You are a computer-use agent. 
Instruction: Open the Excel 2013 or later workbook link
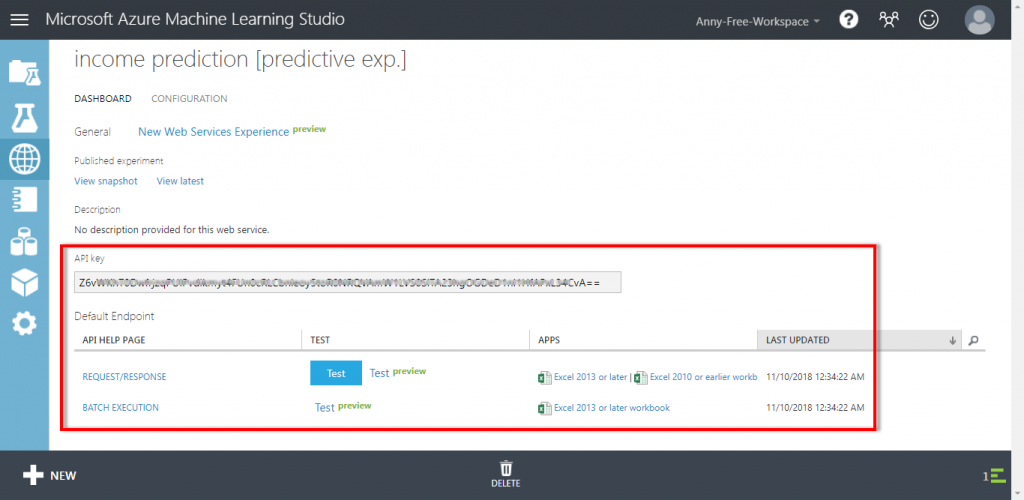(612, 408)
